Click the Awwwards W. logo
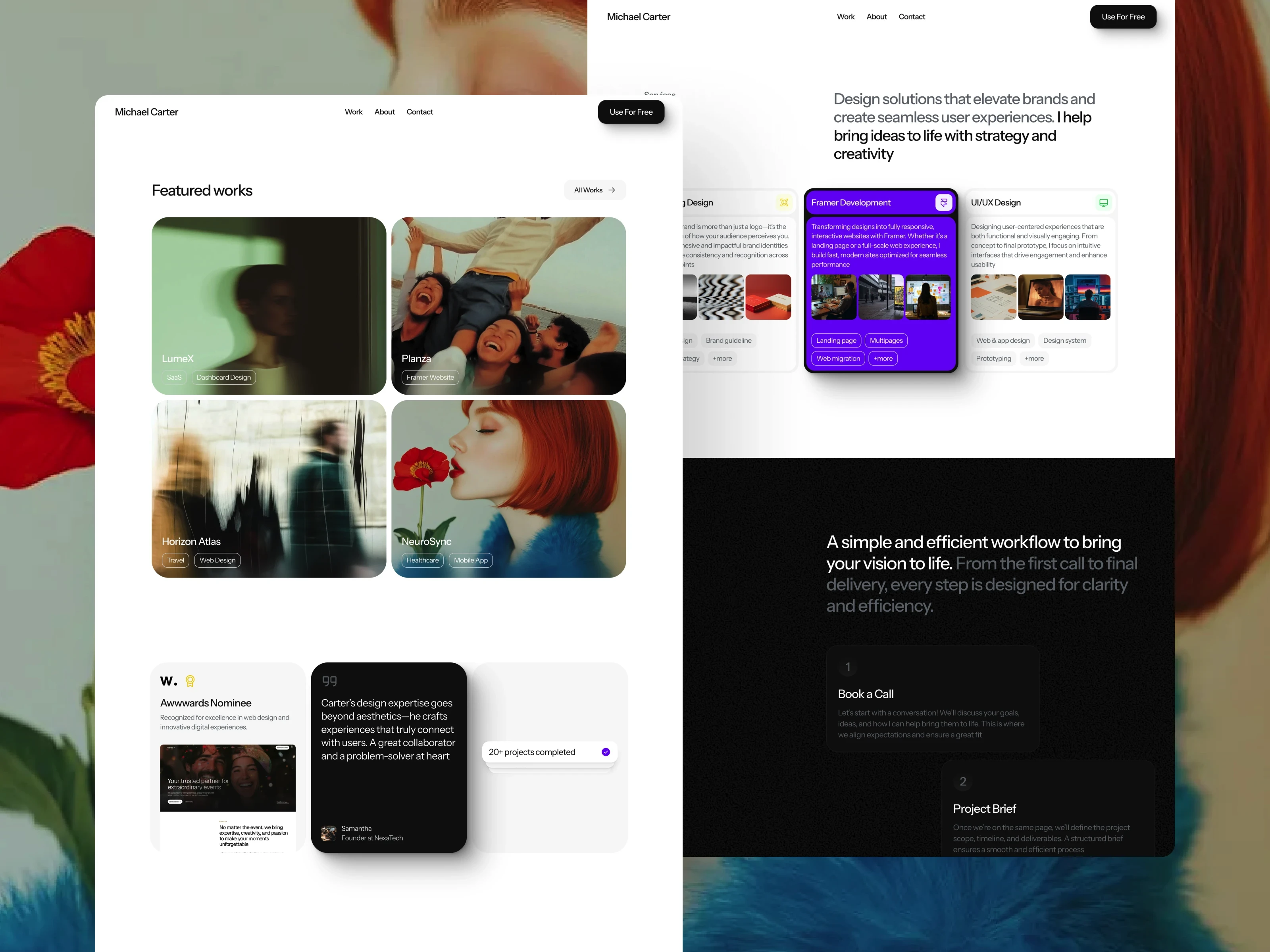Screen dimensions: 1270x952 click(x=168, y=681)
